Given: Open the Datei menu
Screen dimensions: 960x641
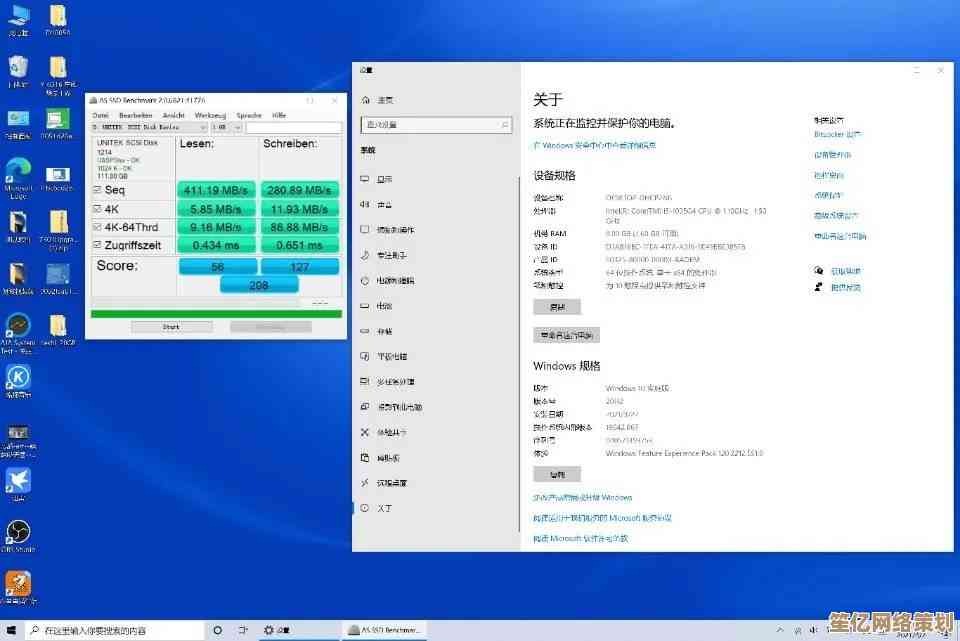Looking at the screenshot, I should tap(100, 115).
